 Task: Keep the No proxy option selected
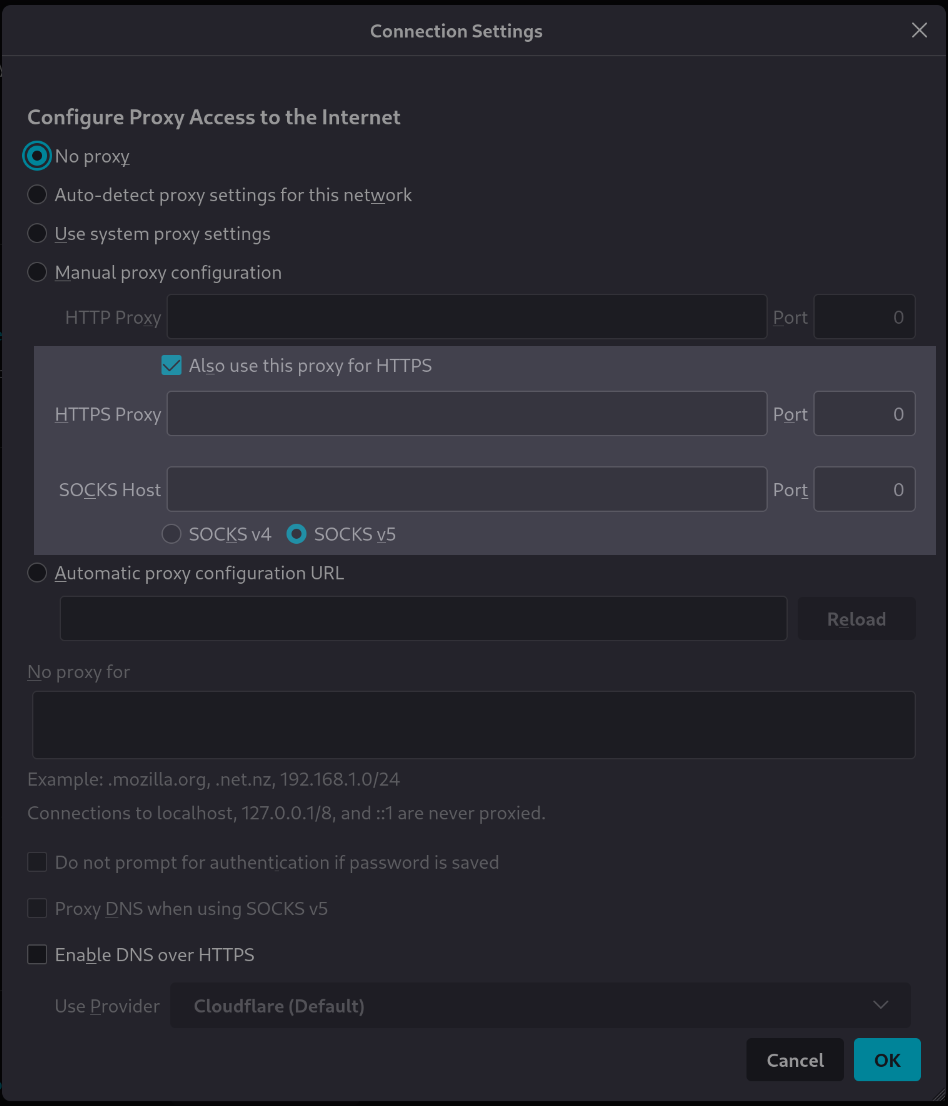pyautogui.click(x=37, y=156)
